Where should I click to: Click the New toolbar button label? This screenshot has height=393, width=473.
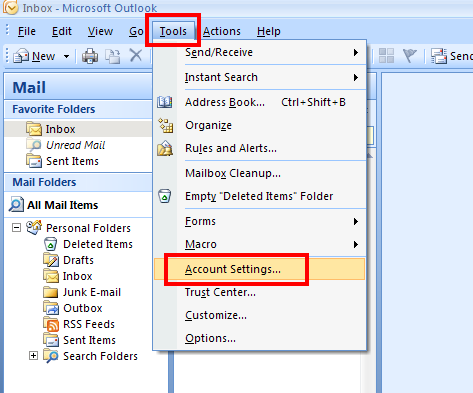click(x=43, y=56)
